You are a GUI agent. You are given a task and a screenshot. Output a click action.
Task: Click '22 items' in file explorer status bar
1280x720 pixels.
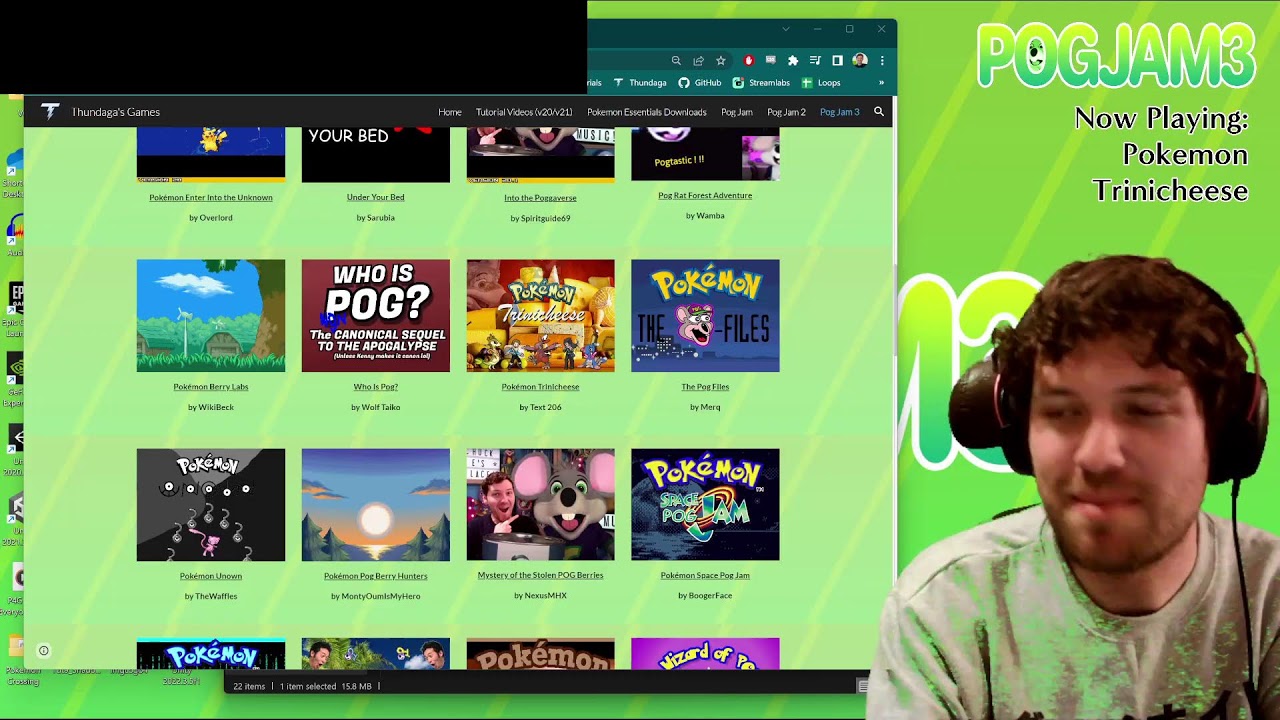coord(249,687)
